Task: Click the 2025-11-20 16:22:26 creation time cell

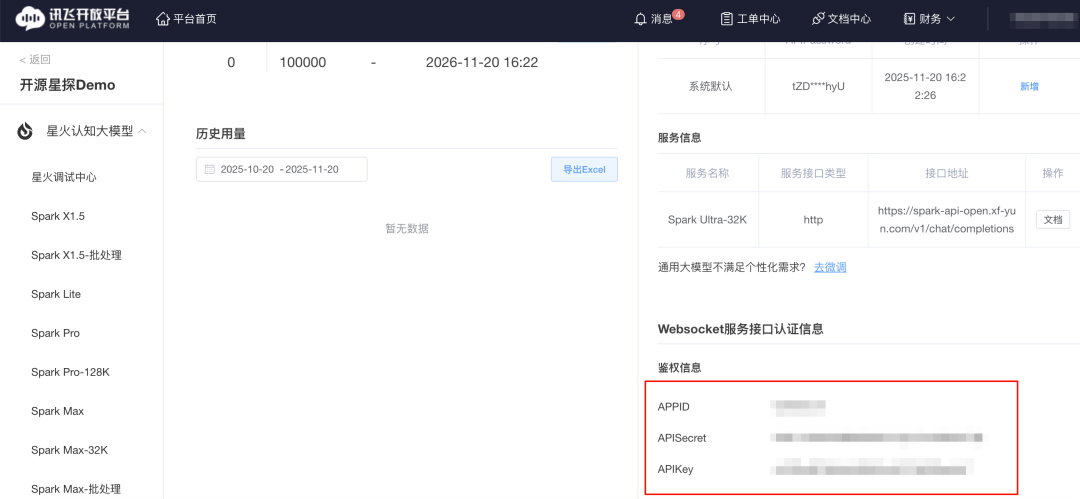Action: [925, 87]
